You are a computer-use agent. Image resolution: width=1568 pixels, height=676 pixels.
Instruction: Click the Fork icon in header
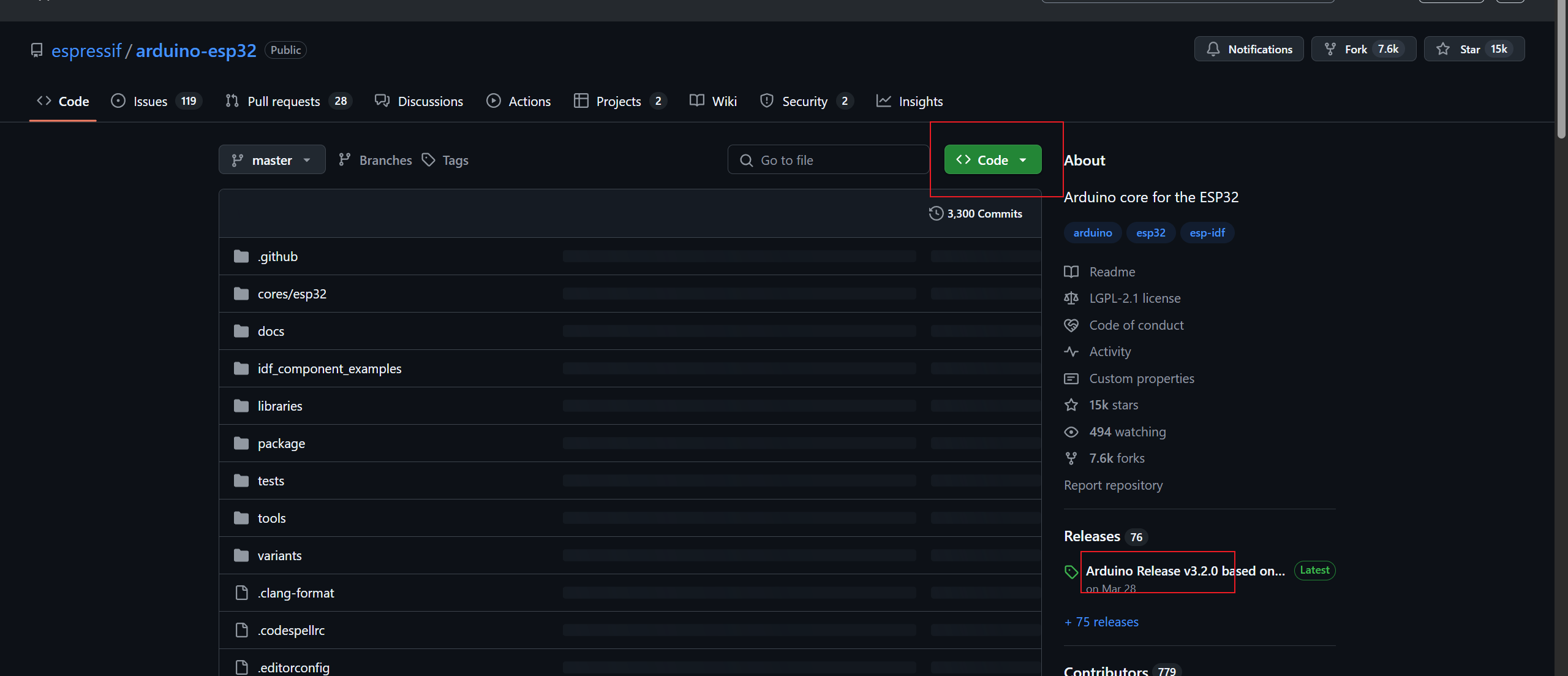(1330, 49)
